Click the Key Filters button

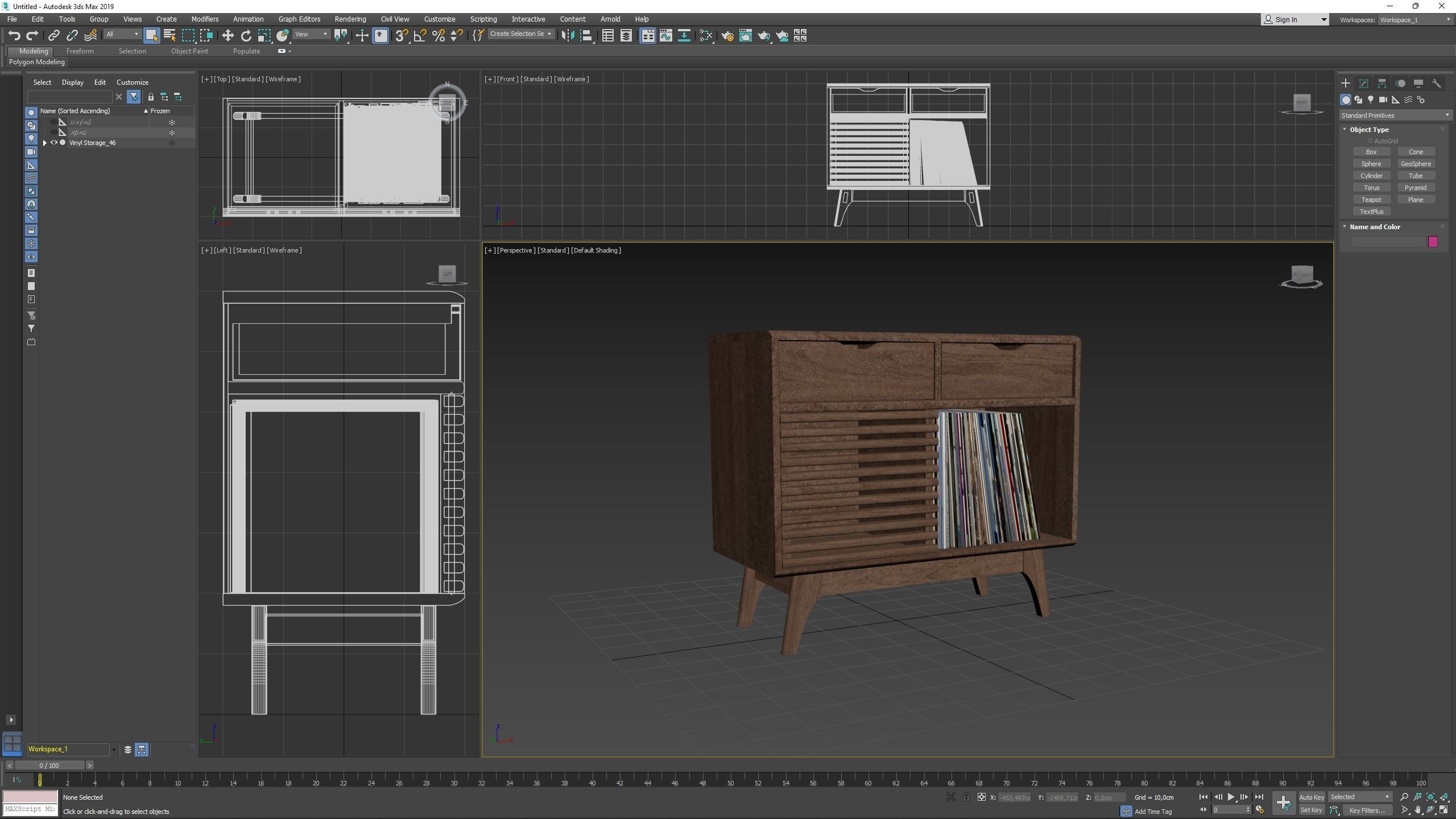pyautogui.click(x=1366, y=810)
